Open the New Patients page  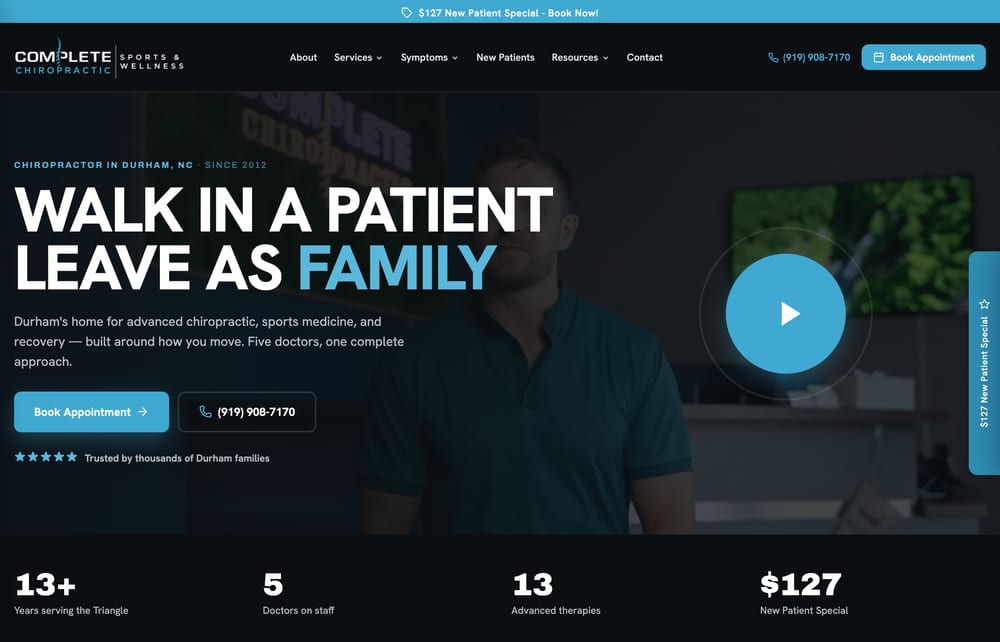[505, 57]
